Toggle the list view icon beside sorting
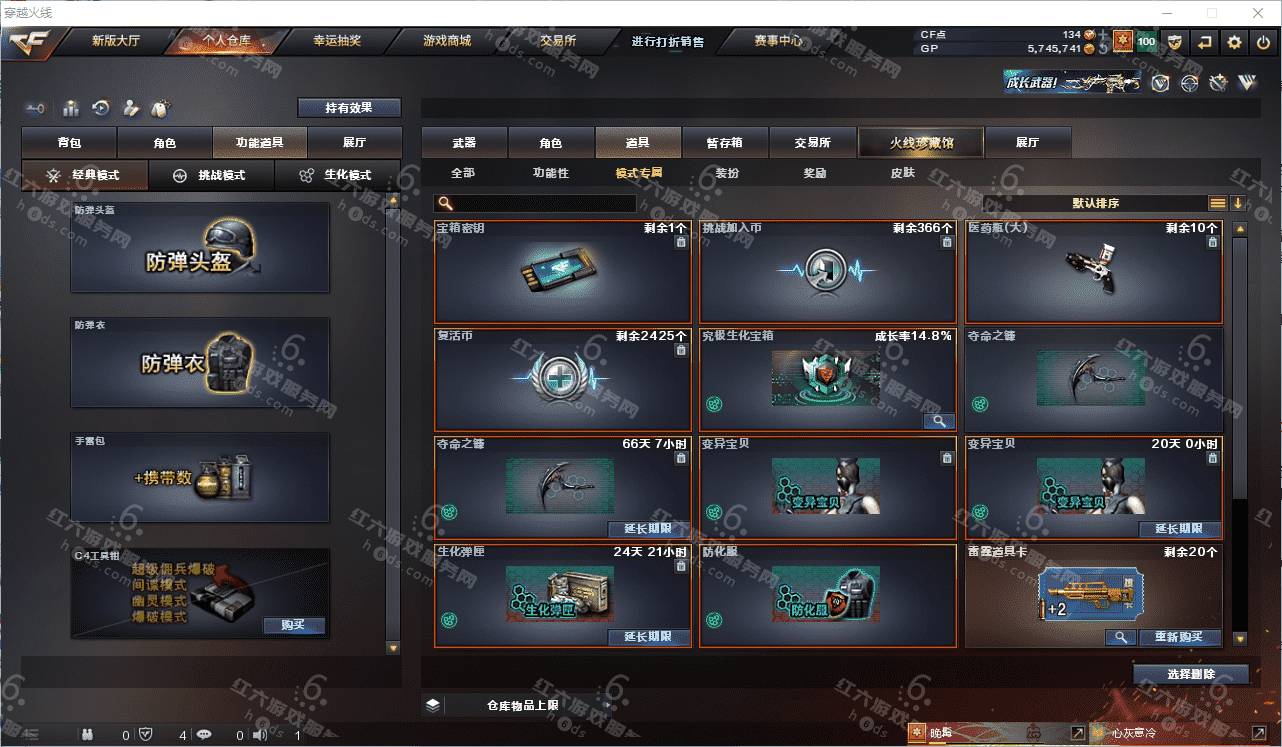The width and height of the screenshot is (1282, 747). point(1217,203)
